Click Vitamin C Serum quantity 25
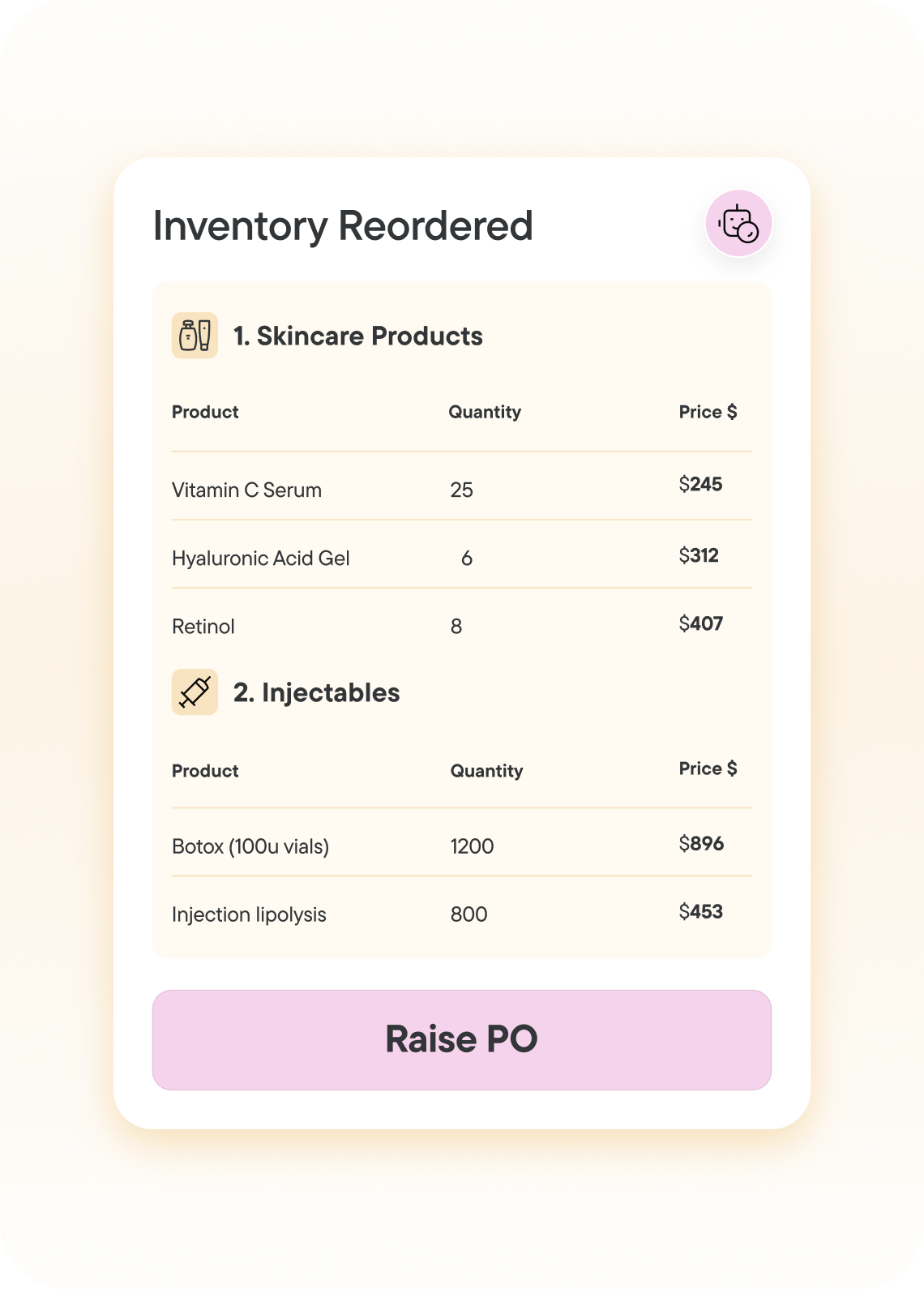 click(x=462, y=490)
